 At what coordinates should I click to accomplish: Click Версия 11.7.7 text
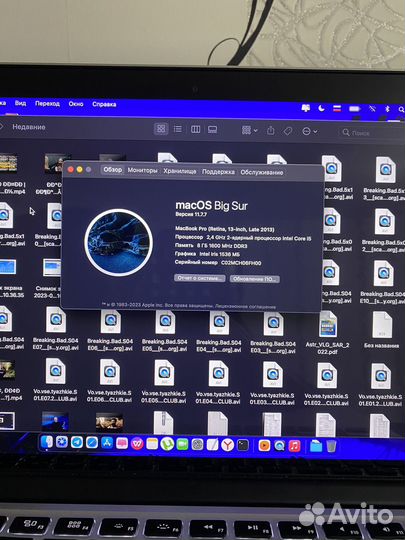point(191,214)
